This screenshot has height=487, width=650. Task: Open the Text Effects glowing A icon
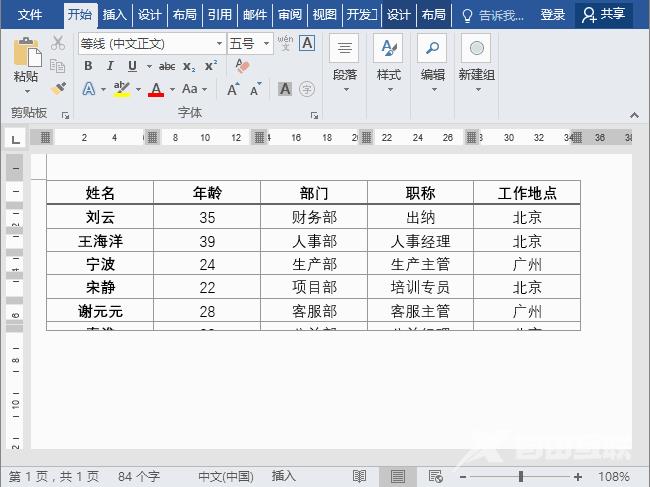89,89
